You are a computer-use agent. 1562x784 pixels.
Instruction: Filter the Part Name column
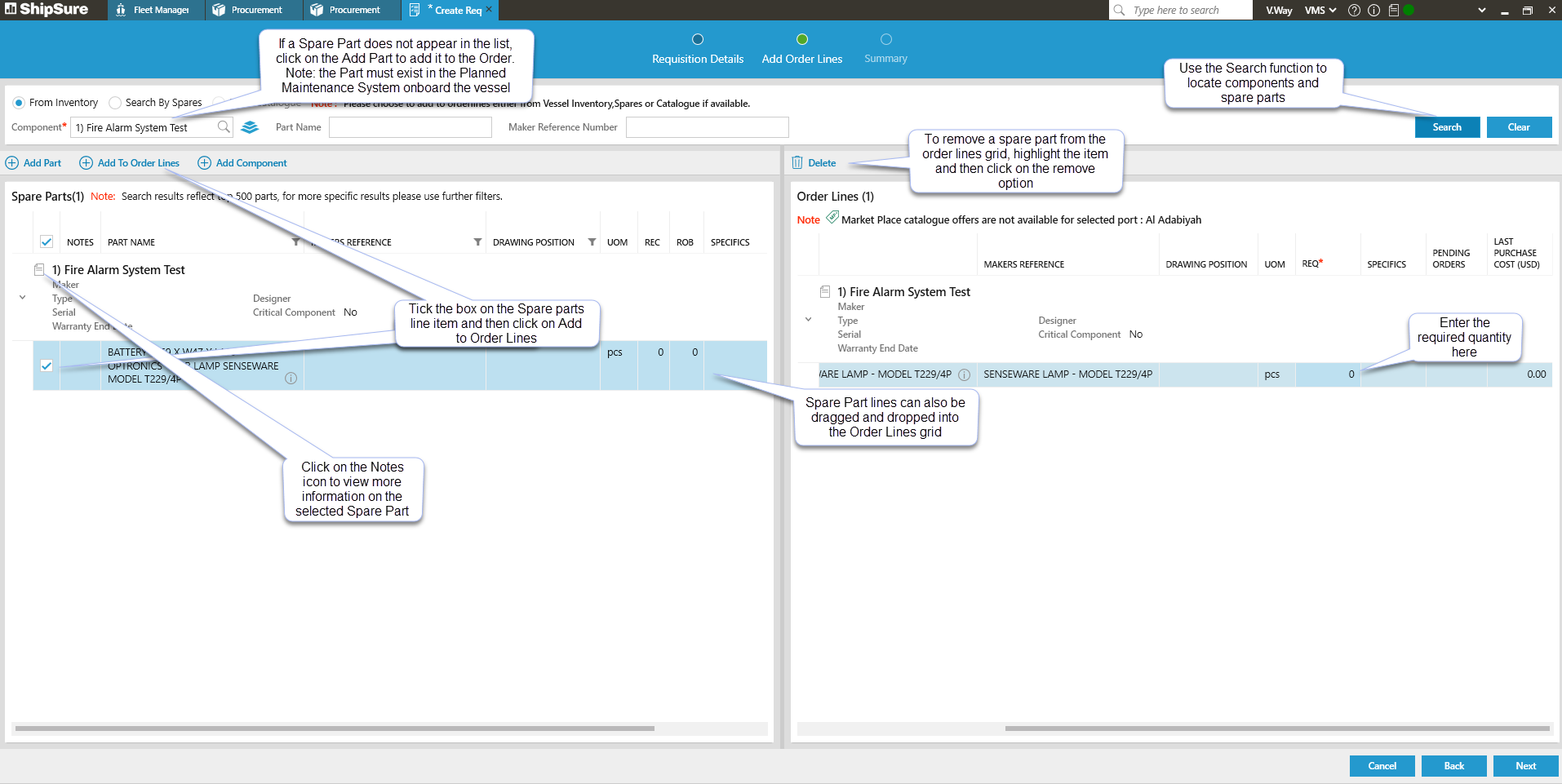[295, 242]
